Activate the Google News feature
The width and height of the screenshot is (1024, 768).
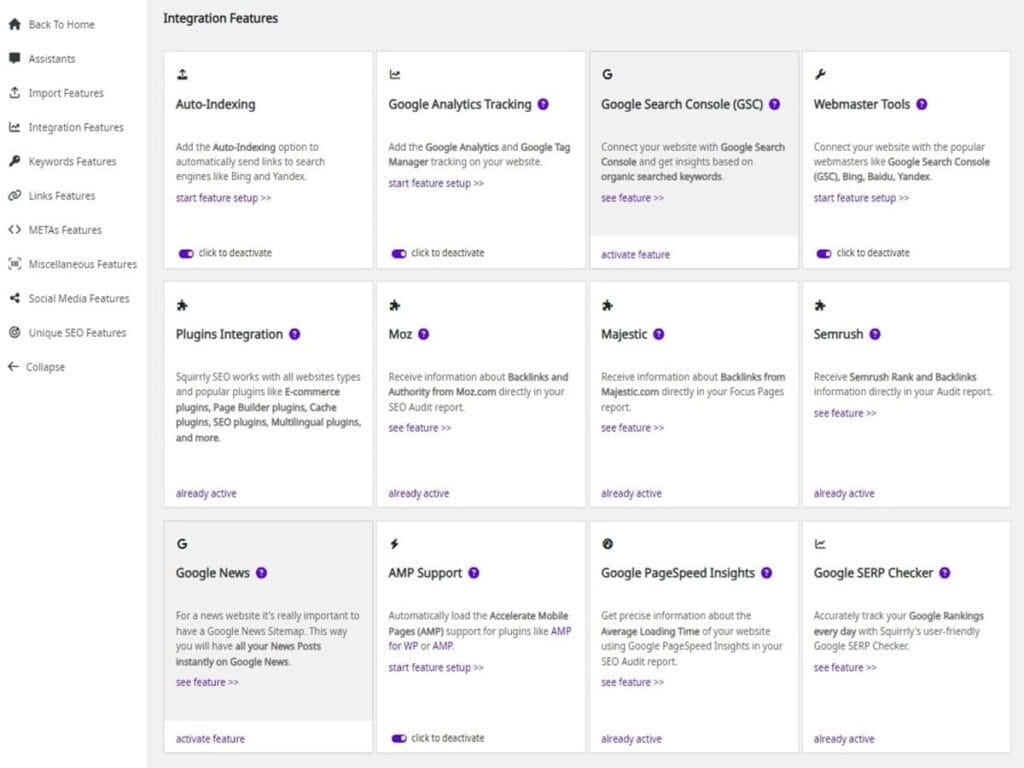(x=209, y=738)
